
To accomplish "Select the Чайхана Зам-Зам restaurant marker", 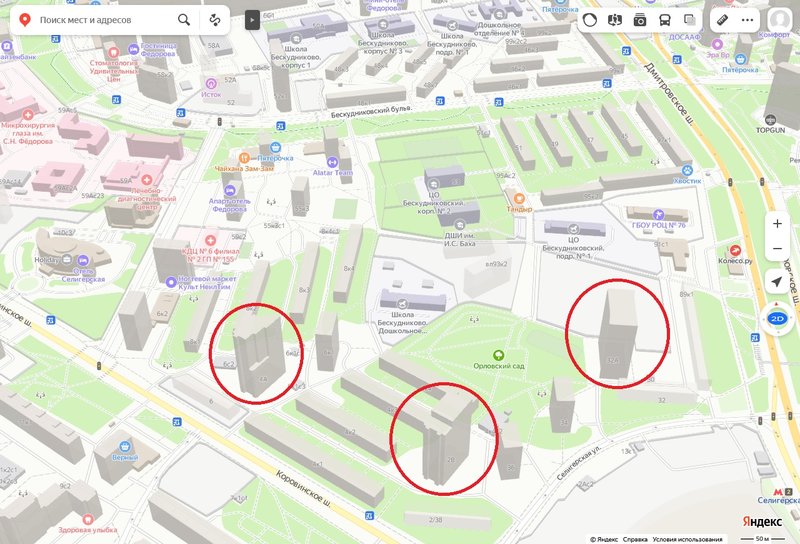I will (x=244, y=158).
